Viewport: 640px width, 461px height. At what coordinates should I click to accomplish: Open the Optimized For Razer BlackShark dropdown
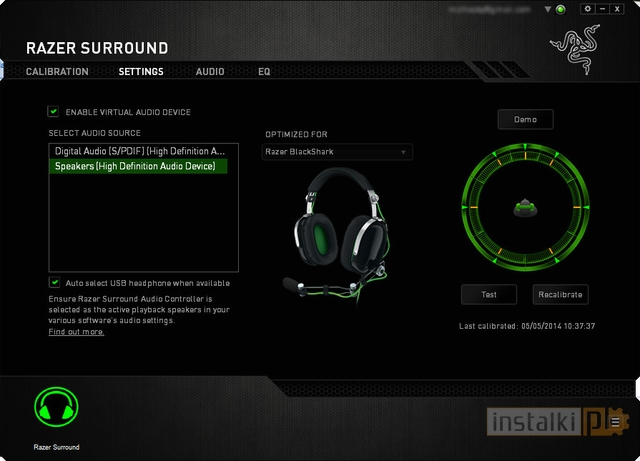[337, 152]
